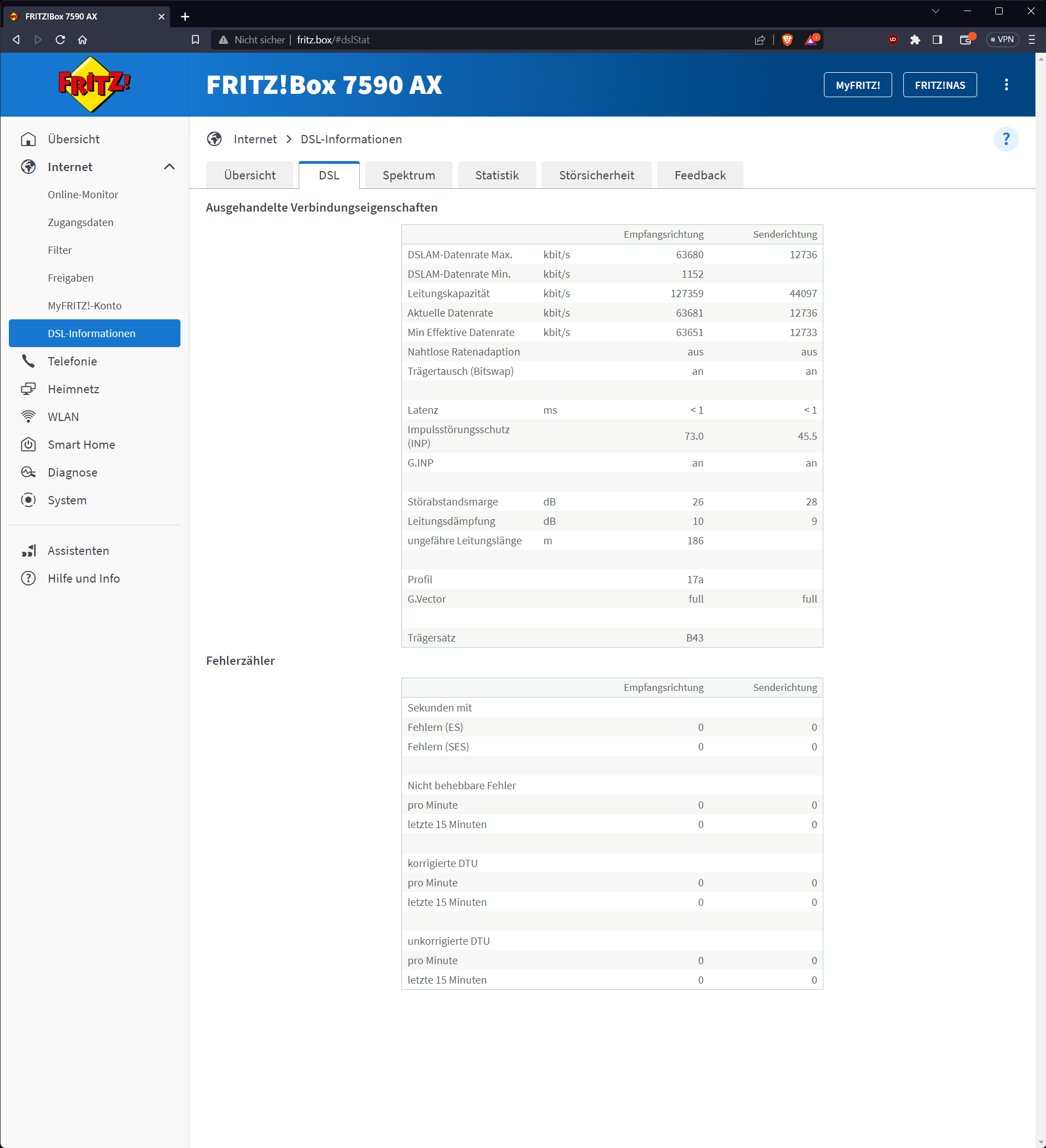1046x1148 pixels.
Task: Expand the WLAN sidebar section
Action: pyautogui.click(x=63, y=417)
